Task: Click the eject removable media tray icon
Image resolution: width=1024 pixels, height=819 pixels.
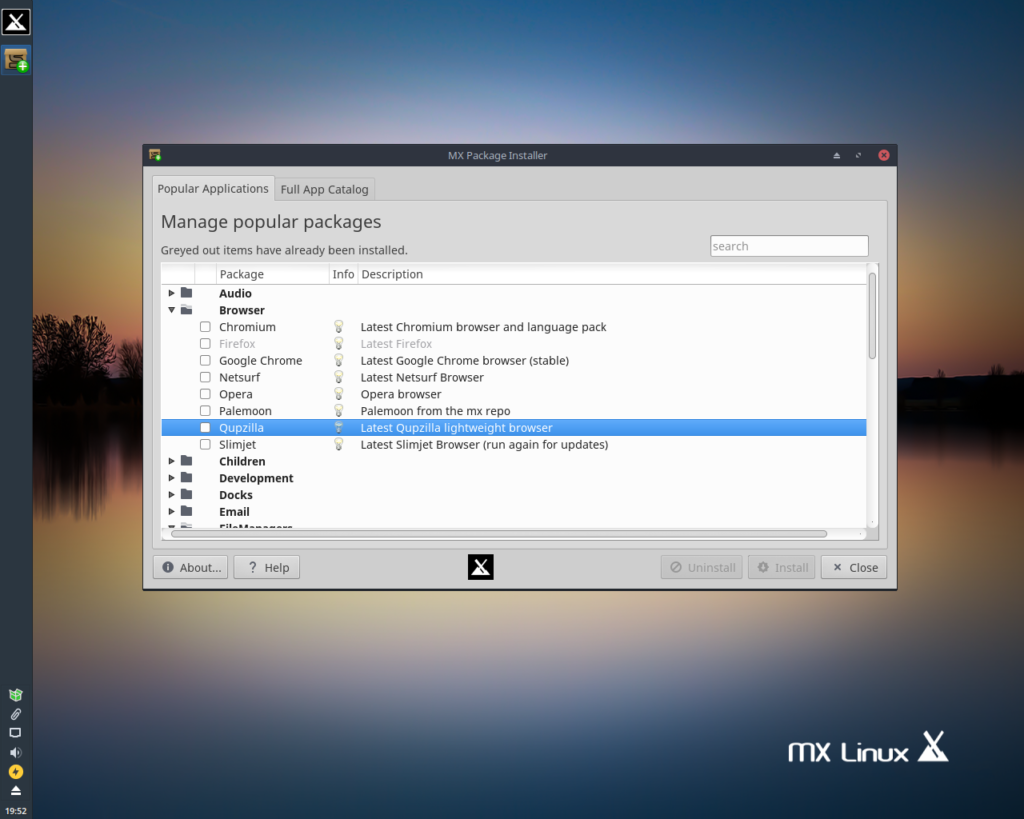Action: tap(16, 791)
